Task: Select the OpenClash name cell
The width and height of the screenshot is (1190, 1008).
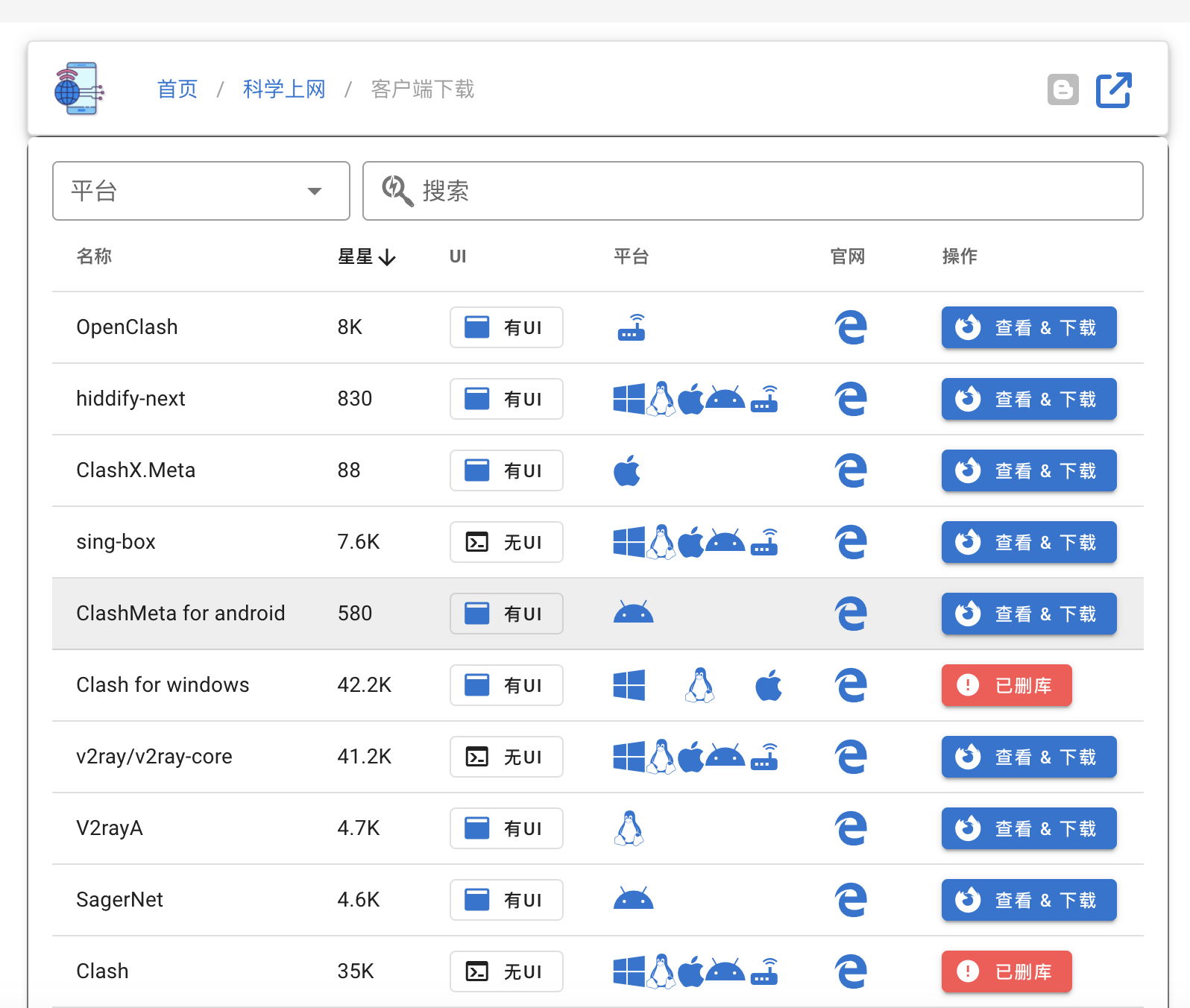Action: pos(127,327)
